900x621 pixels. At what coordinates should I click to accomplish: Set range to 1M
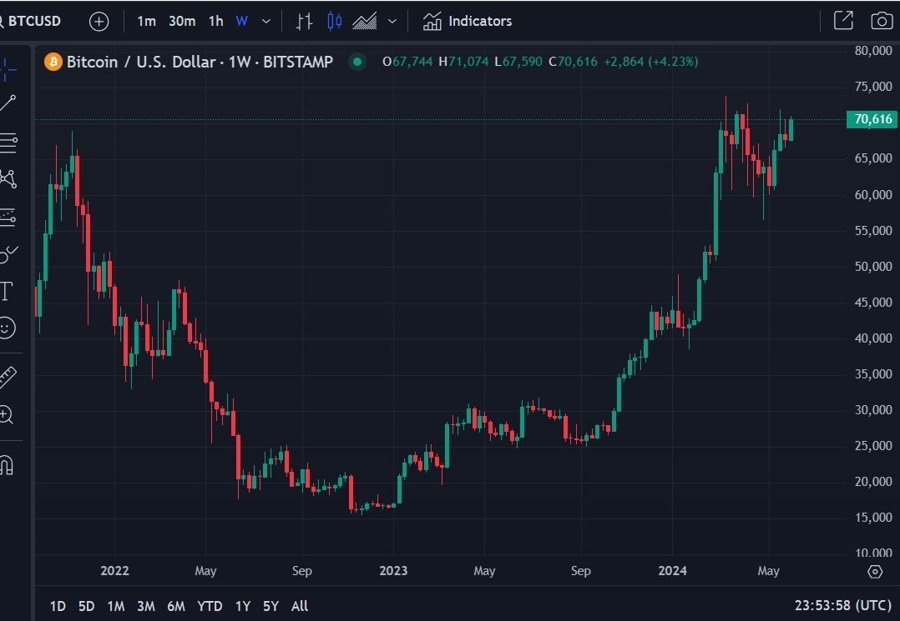[x=115, y=606]
